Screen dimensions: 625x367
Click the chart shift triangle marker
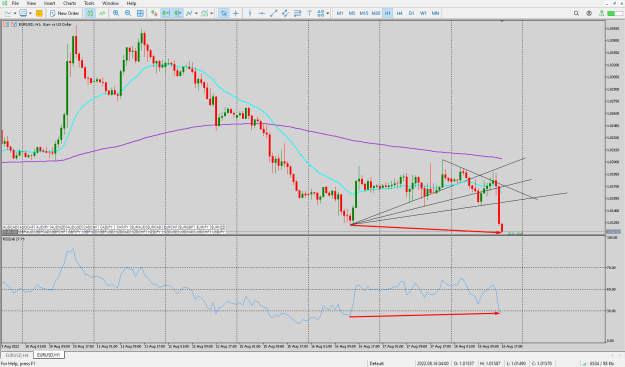tap(502, 21)
